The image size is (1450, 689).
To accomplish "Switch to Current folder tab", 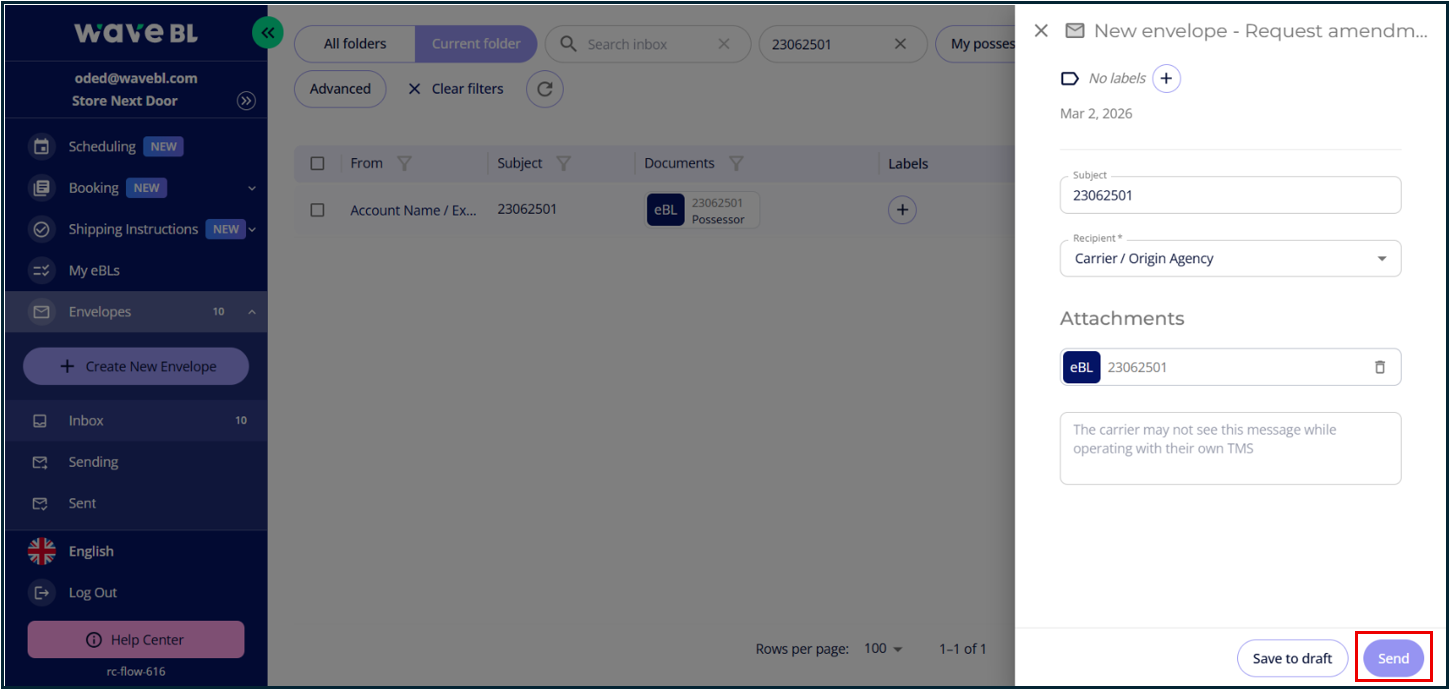I will 476,44.
